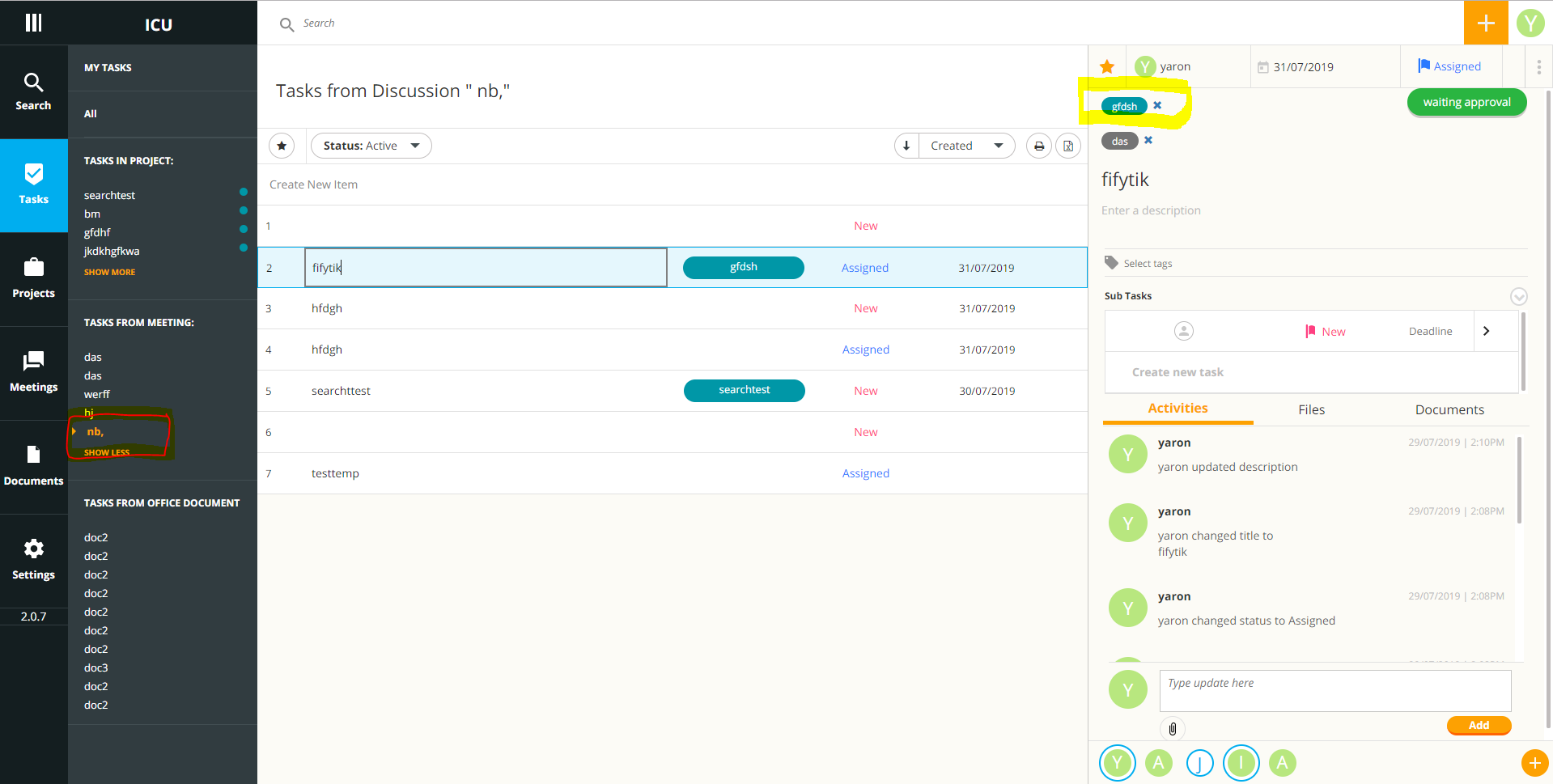Viewport: 1553px width, 784px height.
Task: Click the orange plus create button
Action: (1486, 23)
